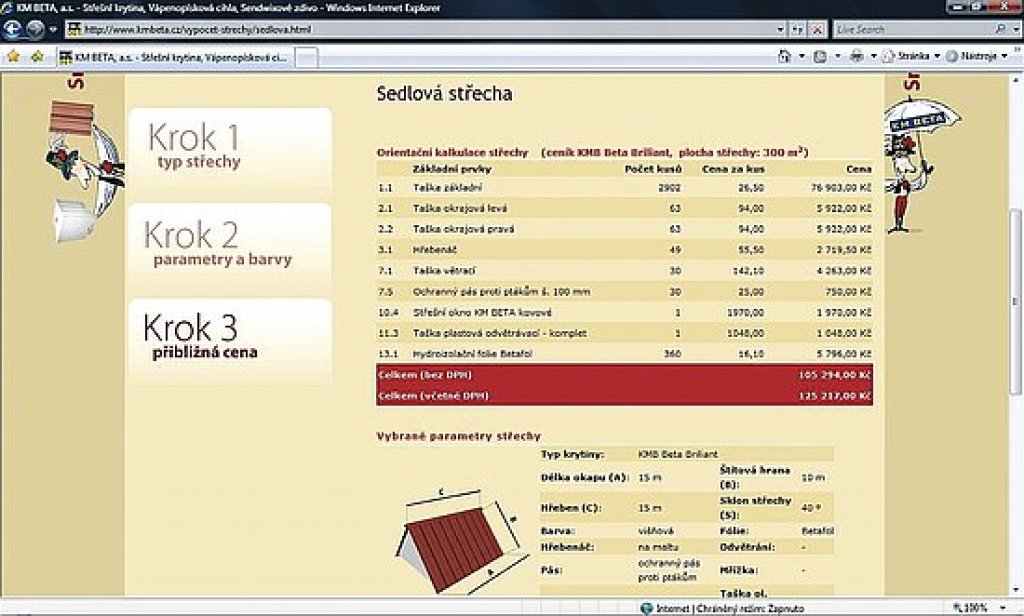Screen dimensions: 1024x616
Task: Open the Stránka menu
Action: coord(911,56)
